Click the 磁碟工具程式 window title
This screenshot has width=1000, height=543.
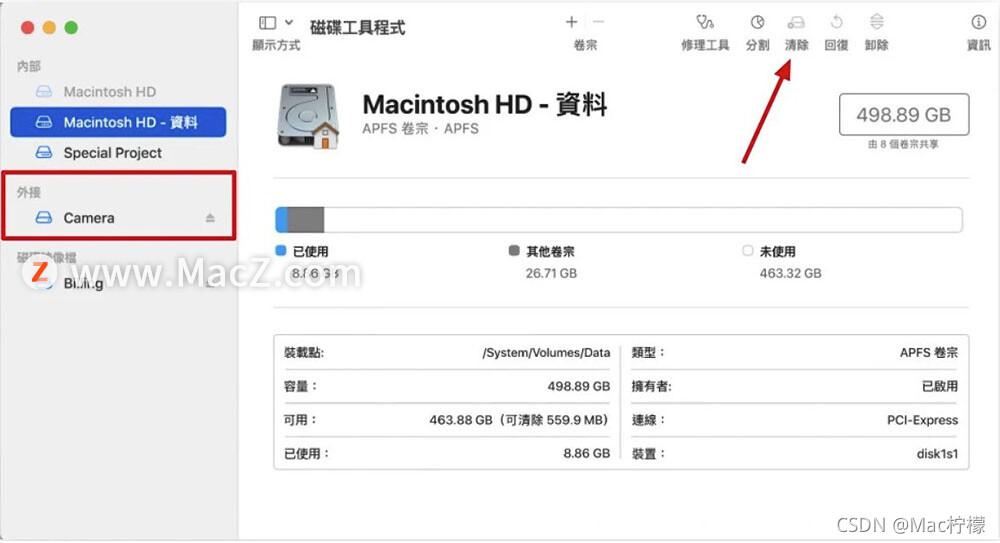click(x=357, y=27)
